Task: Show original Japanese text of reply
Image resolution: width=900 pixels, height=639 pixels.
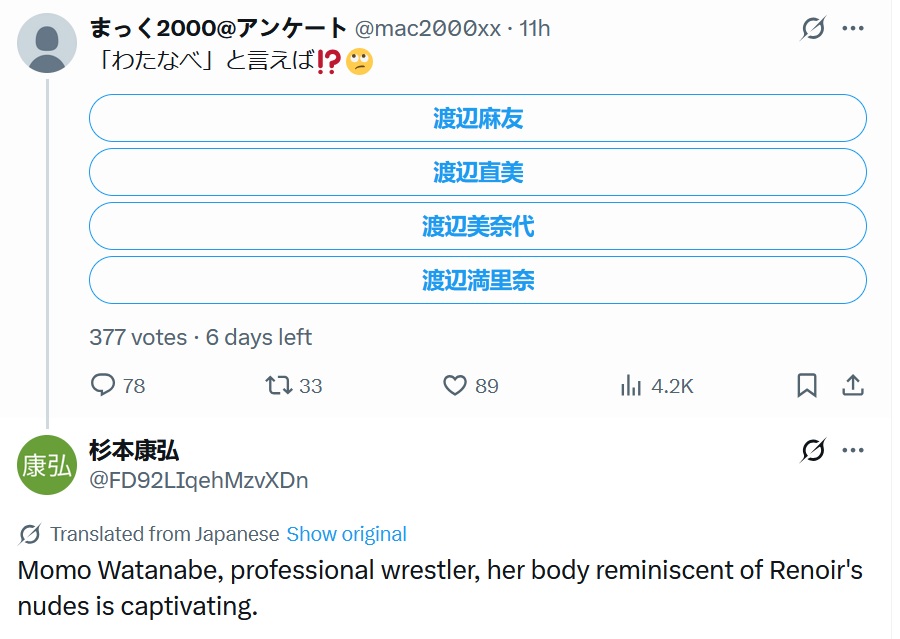Action: pos(346,534)
